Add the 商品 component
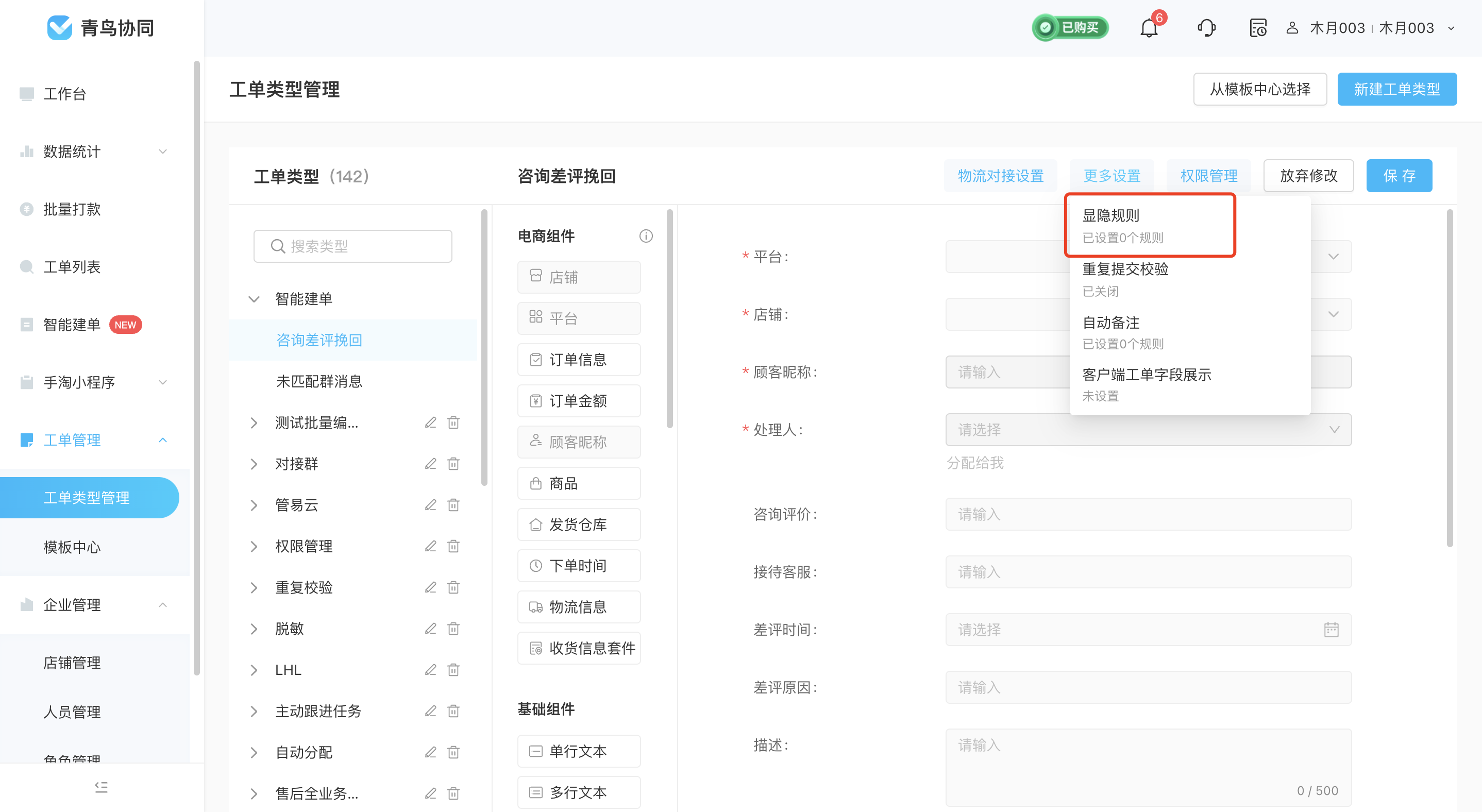The image size is (1482, 812). (x=579, y=483)
